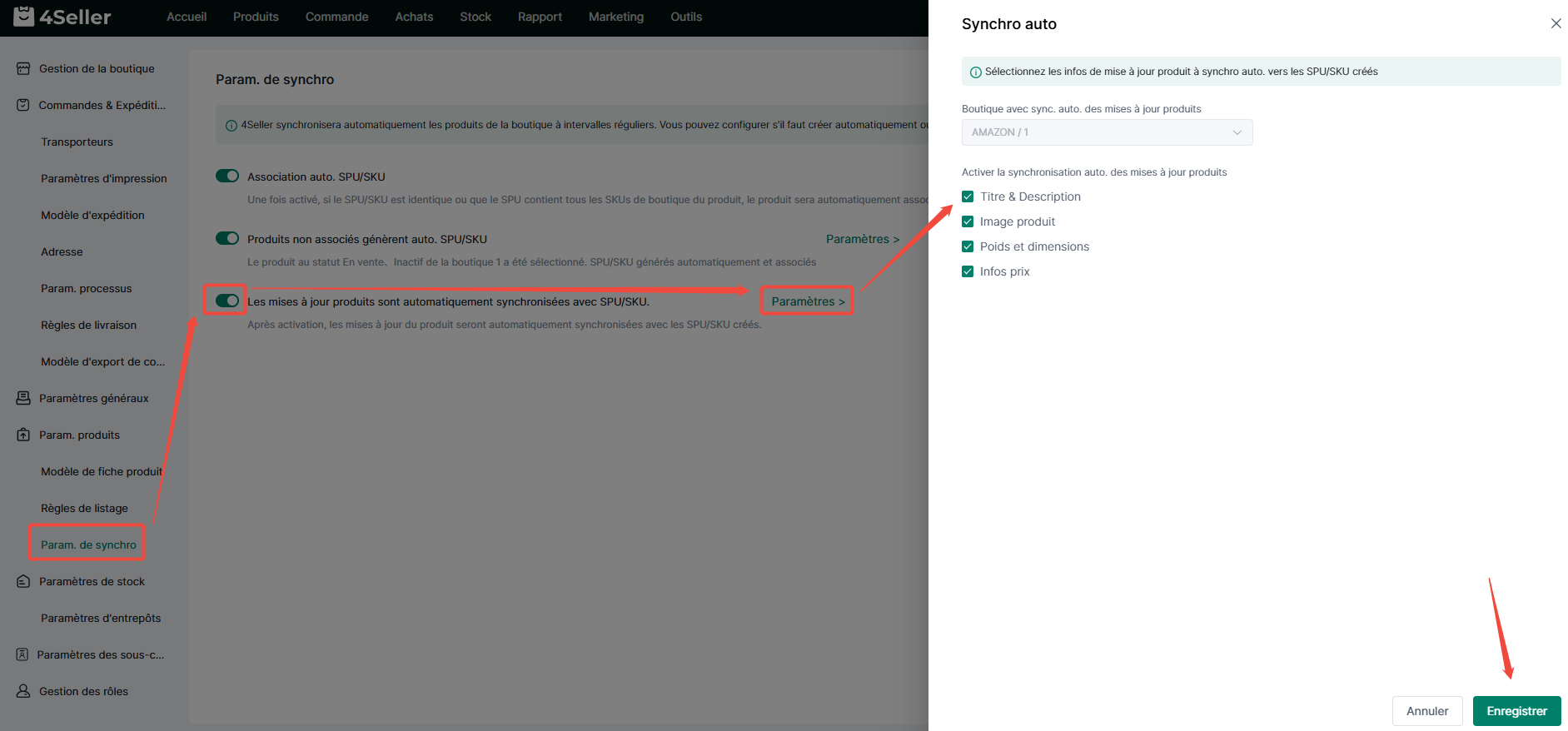Click the Gestion des rôles person icon

pos(23,691)
